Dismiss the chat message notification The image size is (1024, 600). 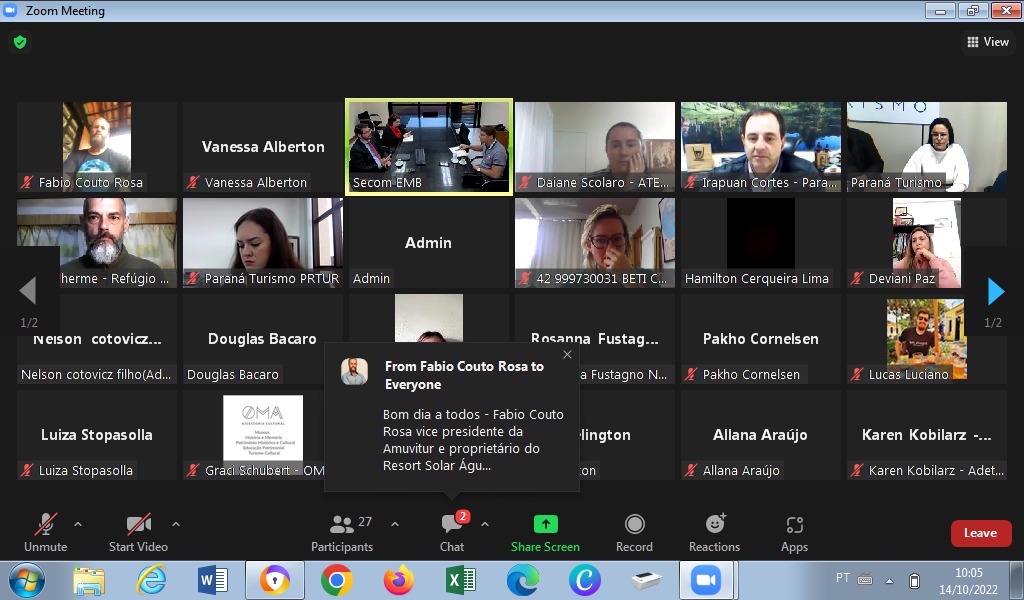pos(567,355)
